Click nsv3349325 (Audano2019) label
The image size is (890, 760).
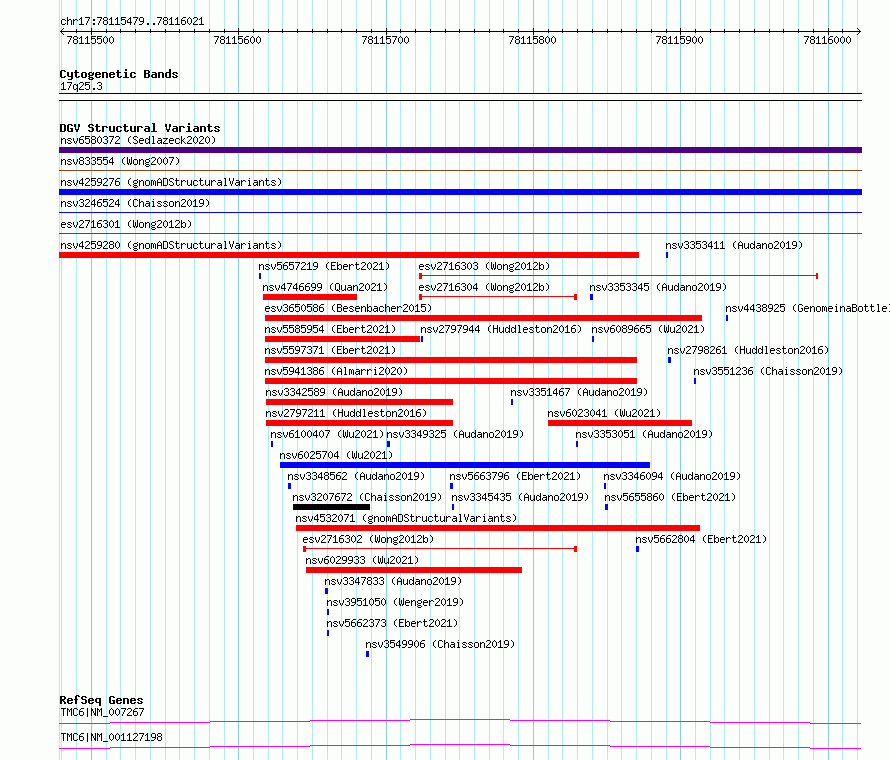[455, 434]
